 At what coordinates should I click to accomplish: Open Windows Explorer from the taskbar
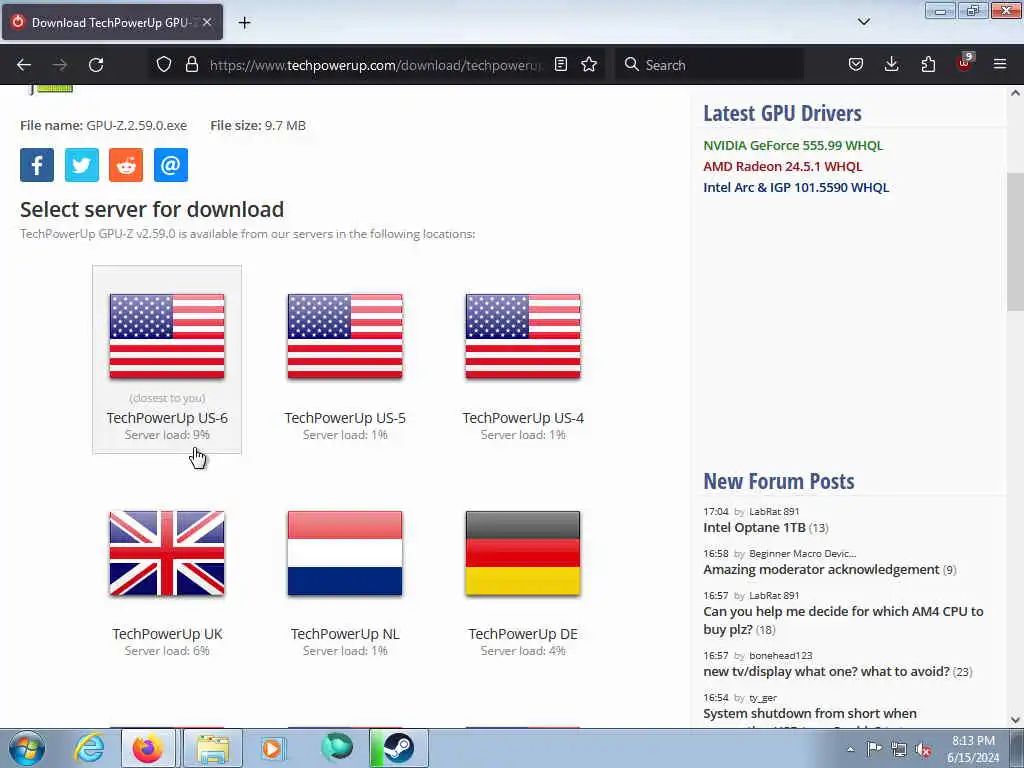click(x=213, y=748)
